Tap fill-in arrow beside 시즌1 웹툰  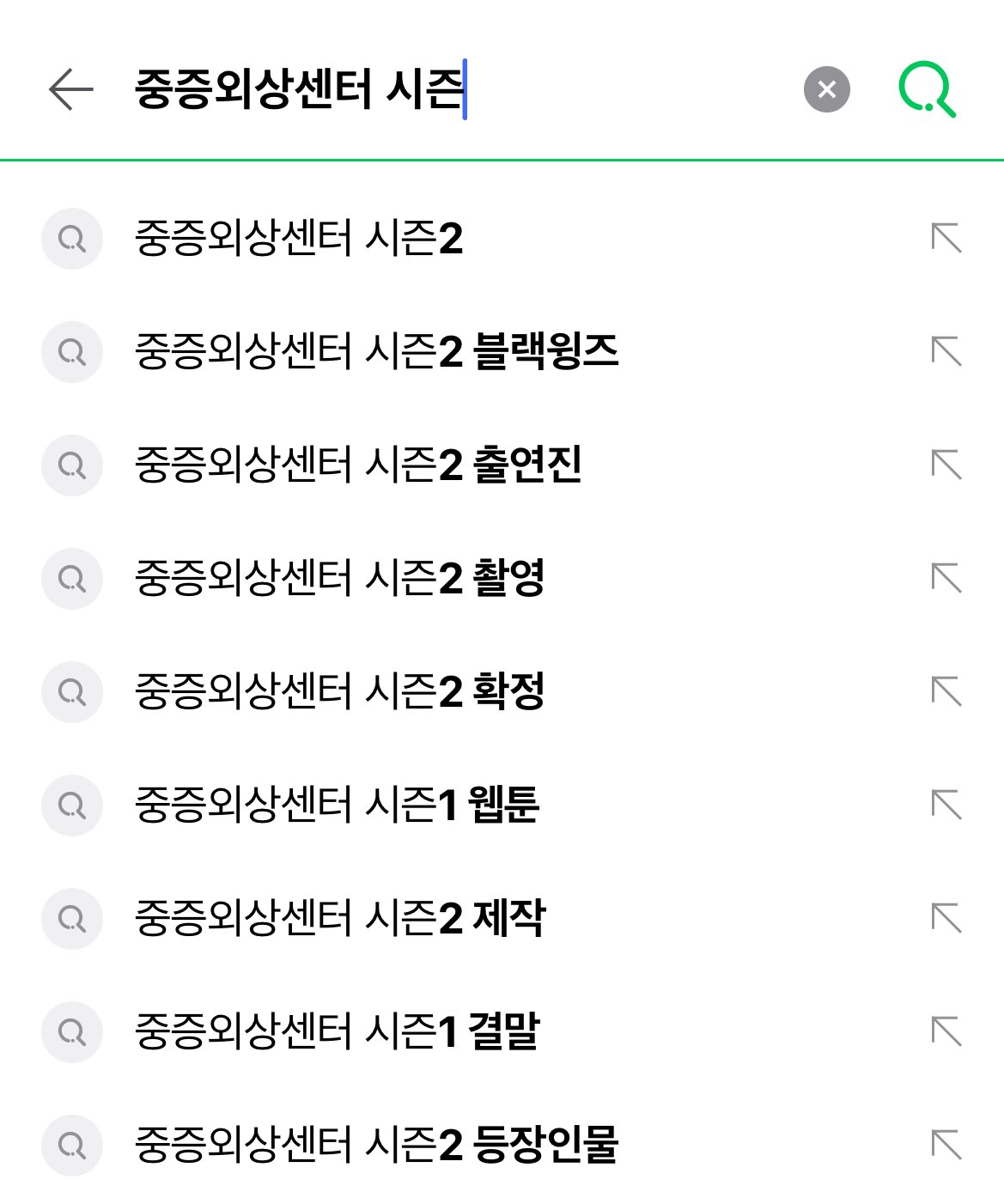click(946, 805)
